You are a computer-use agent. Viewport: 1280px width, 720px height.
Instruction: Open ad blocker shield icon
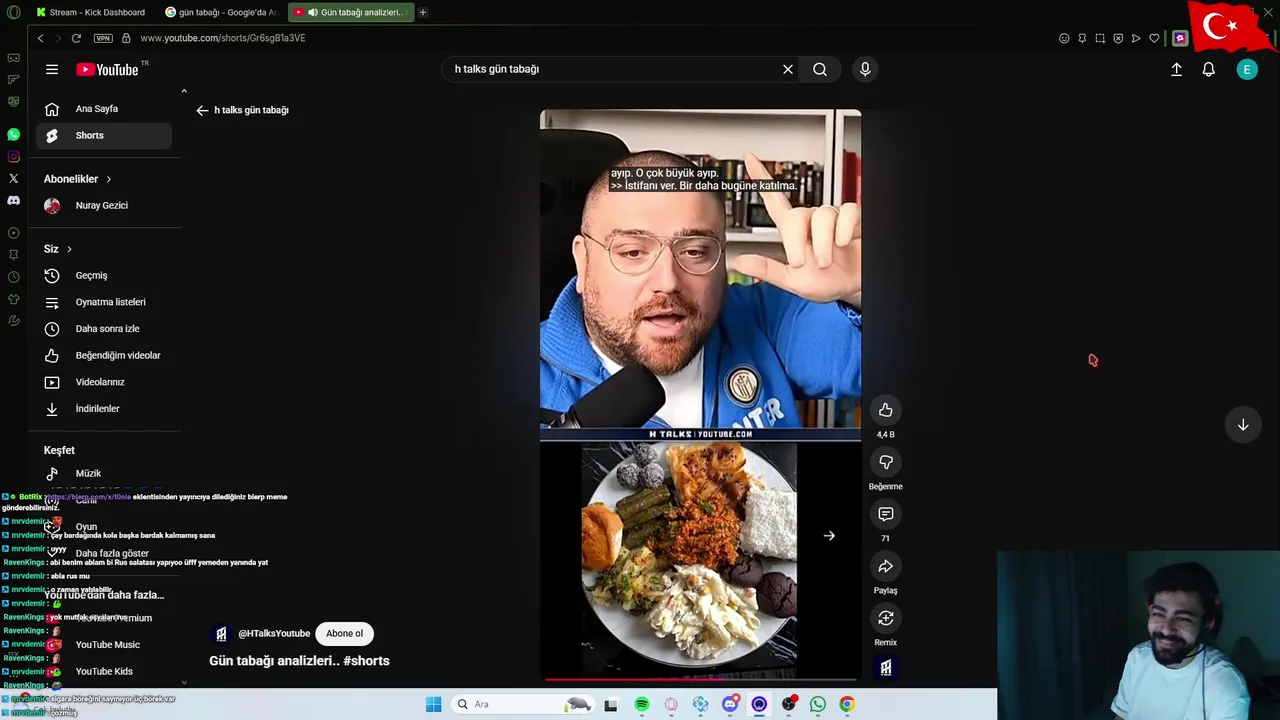click(1118, 38)
